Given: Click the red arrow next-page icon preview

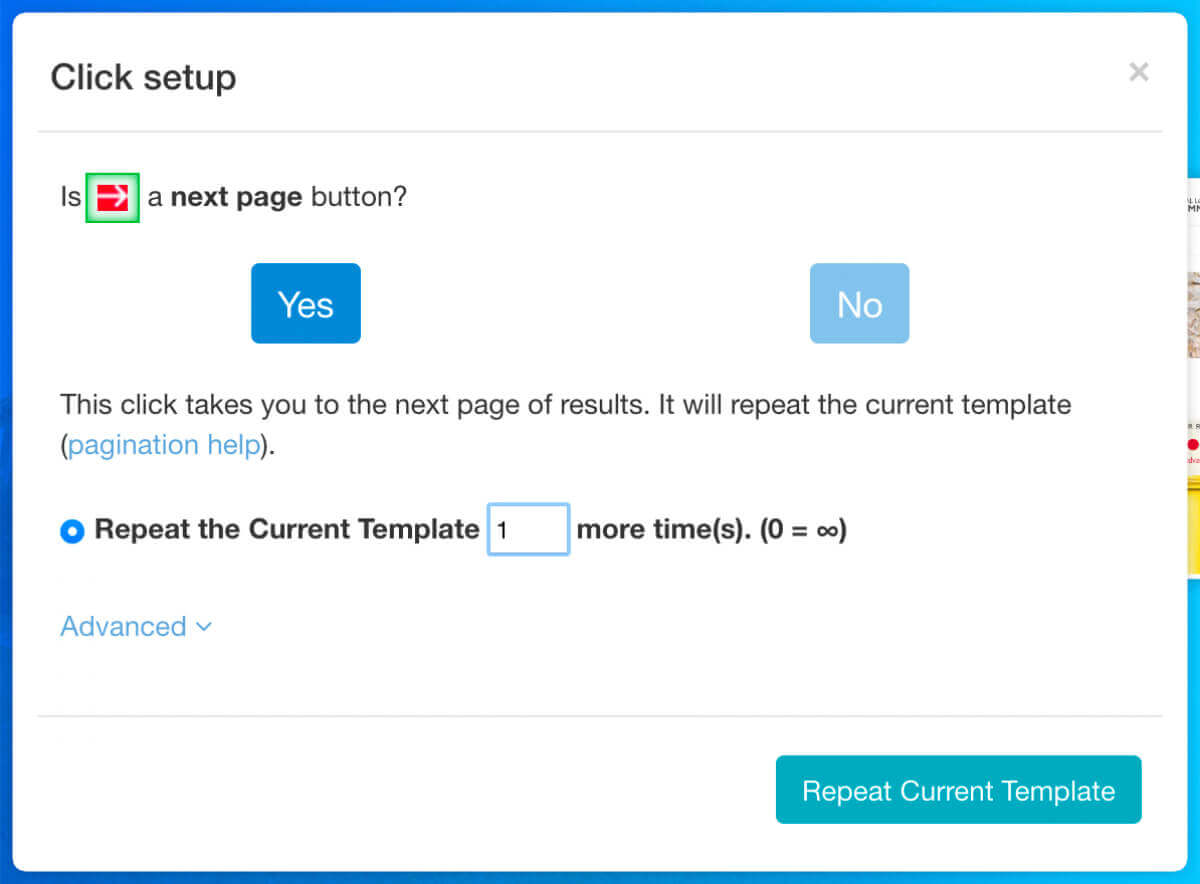Looking at the screenshot, I should 112,197.
